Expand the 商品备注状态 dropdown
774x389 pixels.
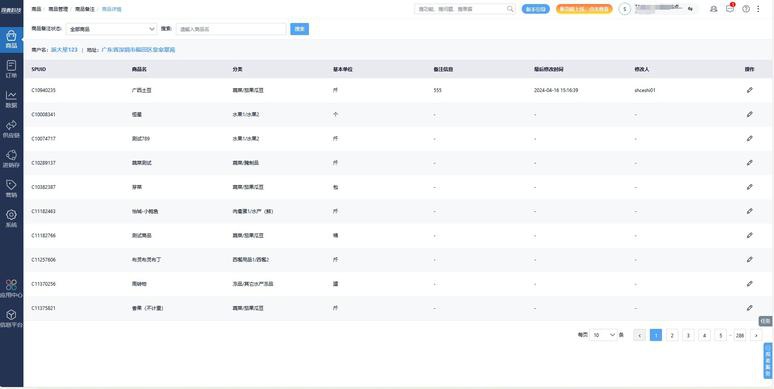click(111, 29)
